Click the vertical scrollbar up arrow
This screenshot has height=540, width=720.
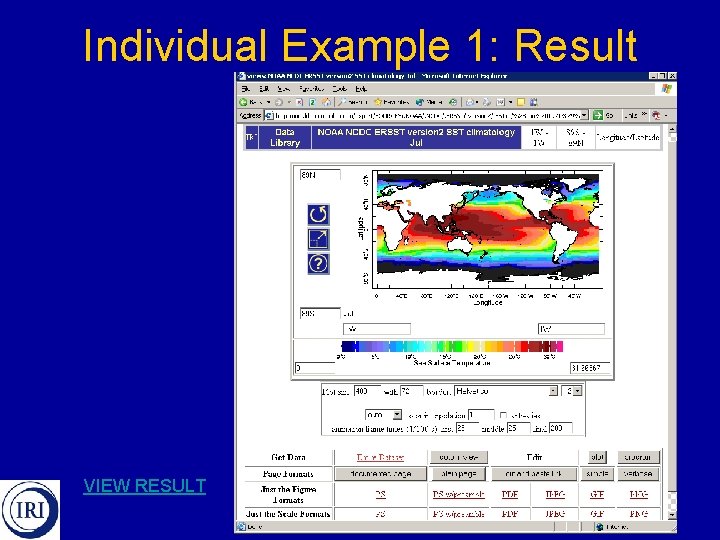[x=672, y=129]
